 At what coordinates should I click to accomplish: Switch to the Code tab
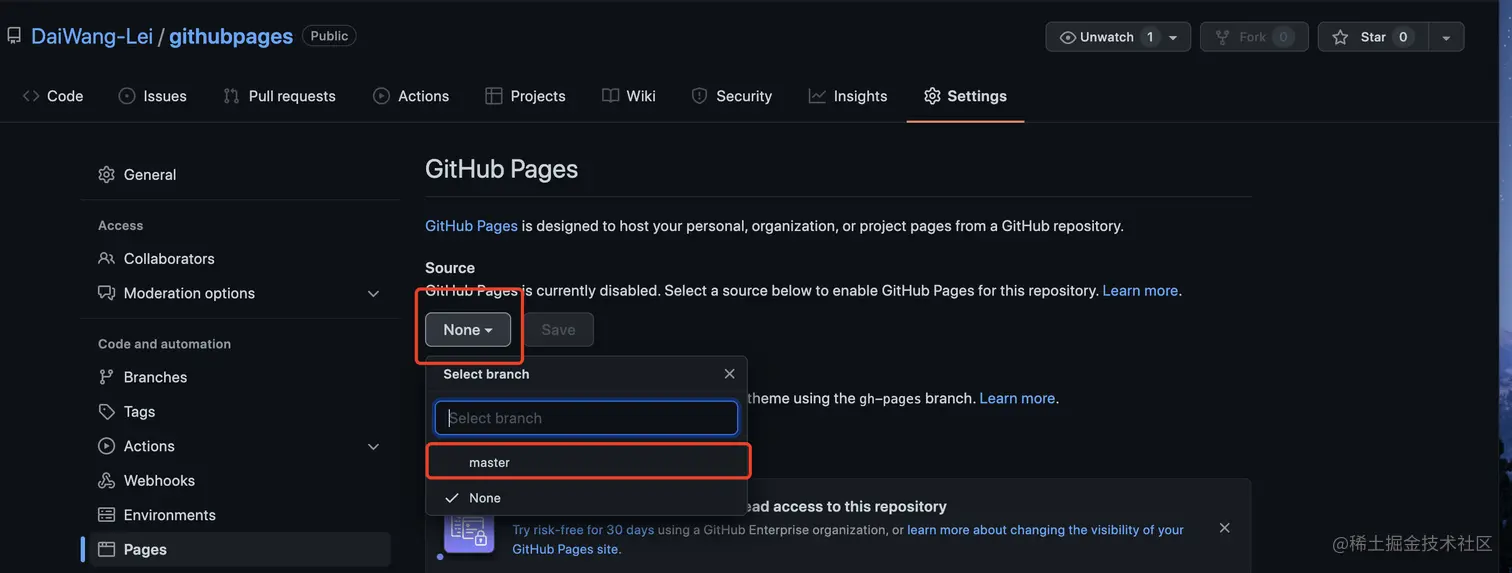pos(53,96)
